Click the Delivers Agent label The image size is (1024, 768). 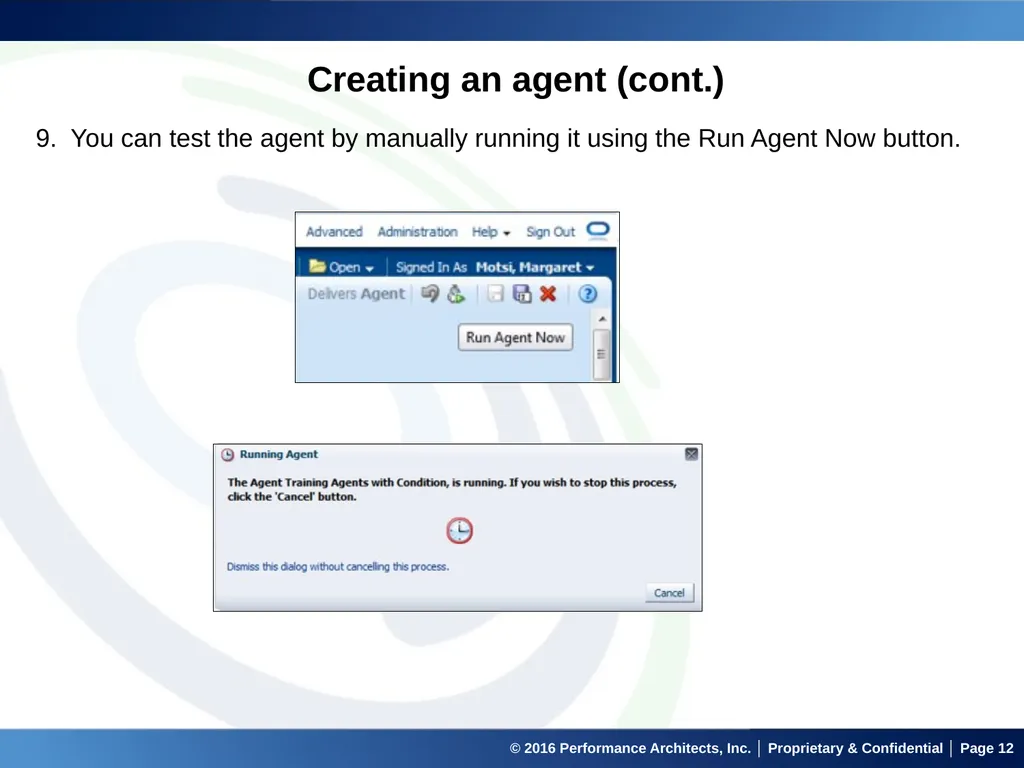[x=356, y=294]
